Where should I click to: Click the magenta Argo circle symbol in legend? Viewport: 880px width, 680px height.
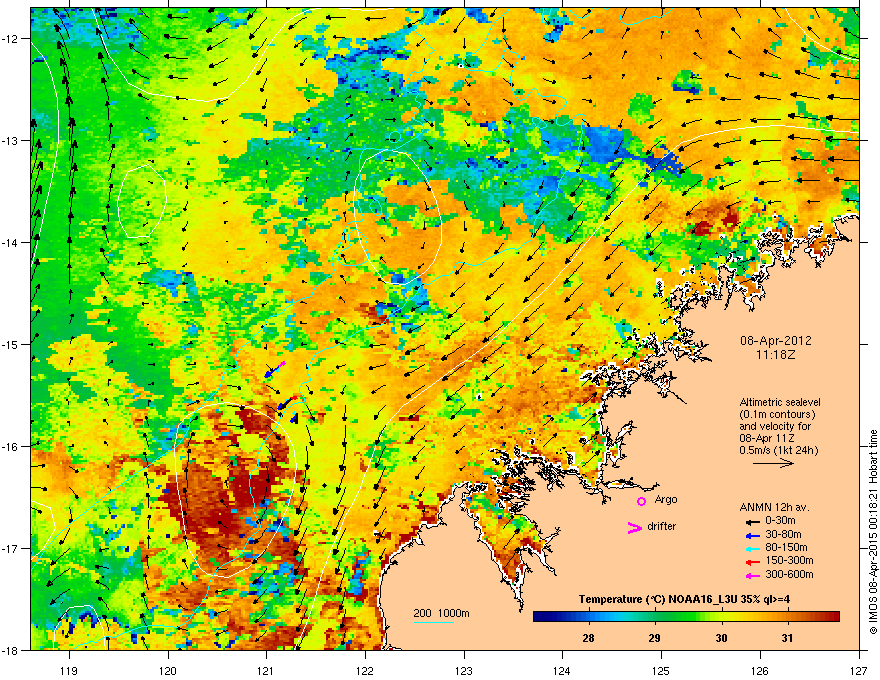click(x=641, y=501)
